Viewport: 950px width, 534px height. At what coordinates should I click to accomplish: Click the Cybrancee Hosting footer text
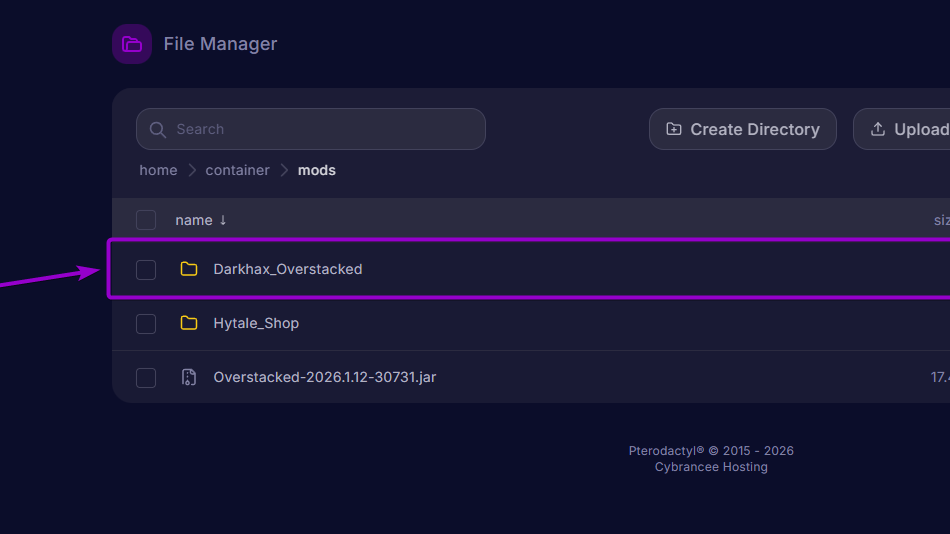[x=711, y=467]
